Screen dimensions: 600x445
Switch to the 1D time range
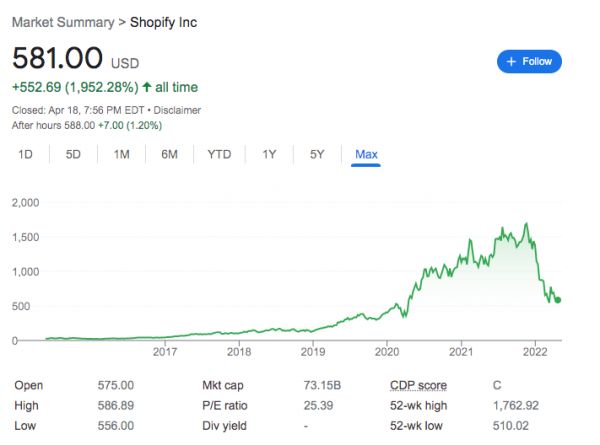tap(26, 154)
